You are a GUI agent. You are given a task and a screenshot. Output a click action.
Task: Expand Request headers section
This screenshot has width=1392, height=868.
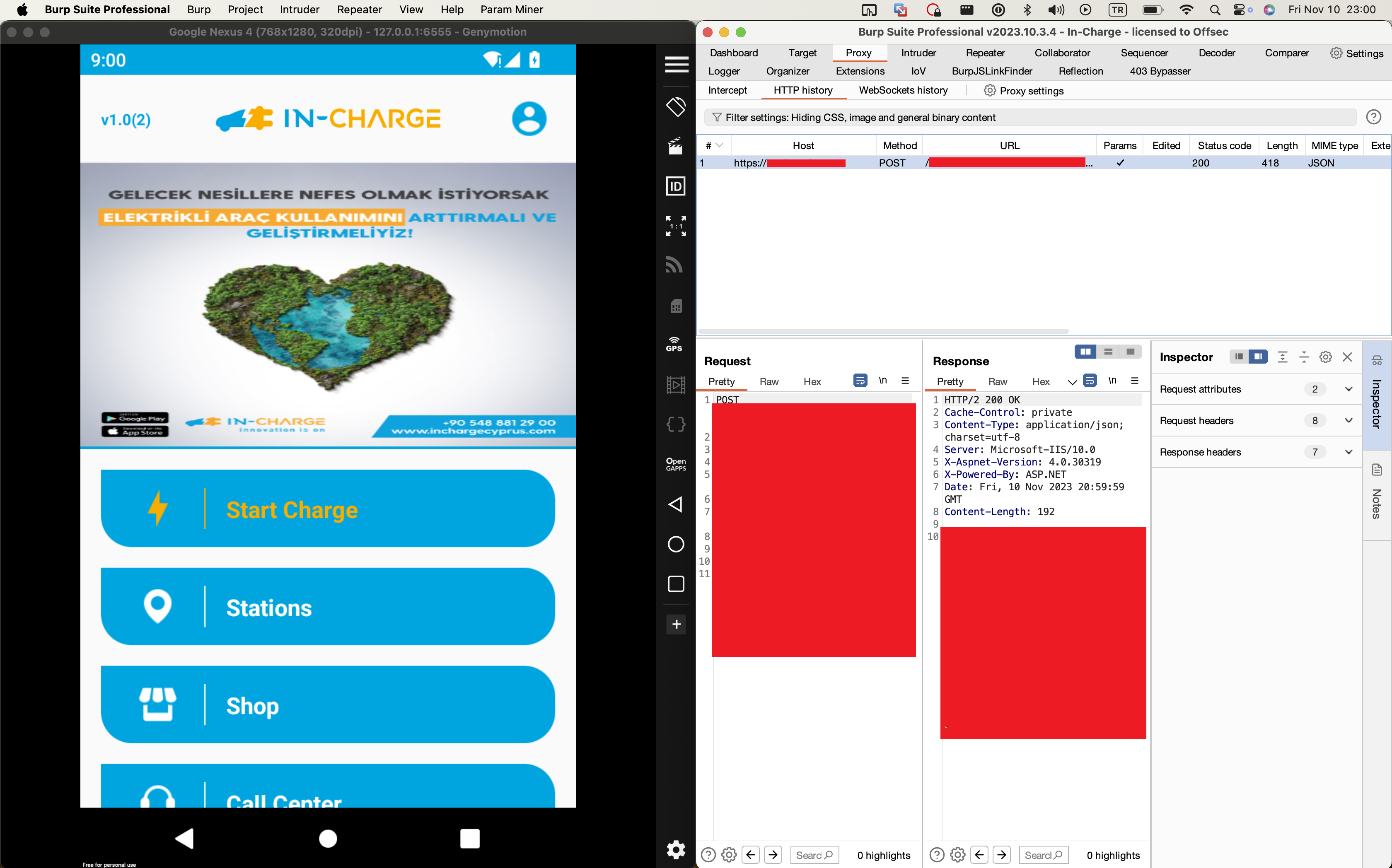(x=1257, y=421)
